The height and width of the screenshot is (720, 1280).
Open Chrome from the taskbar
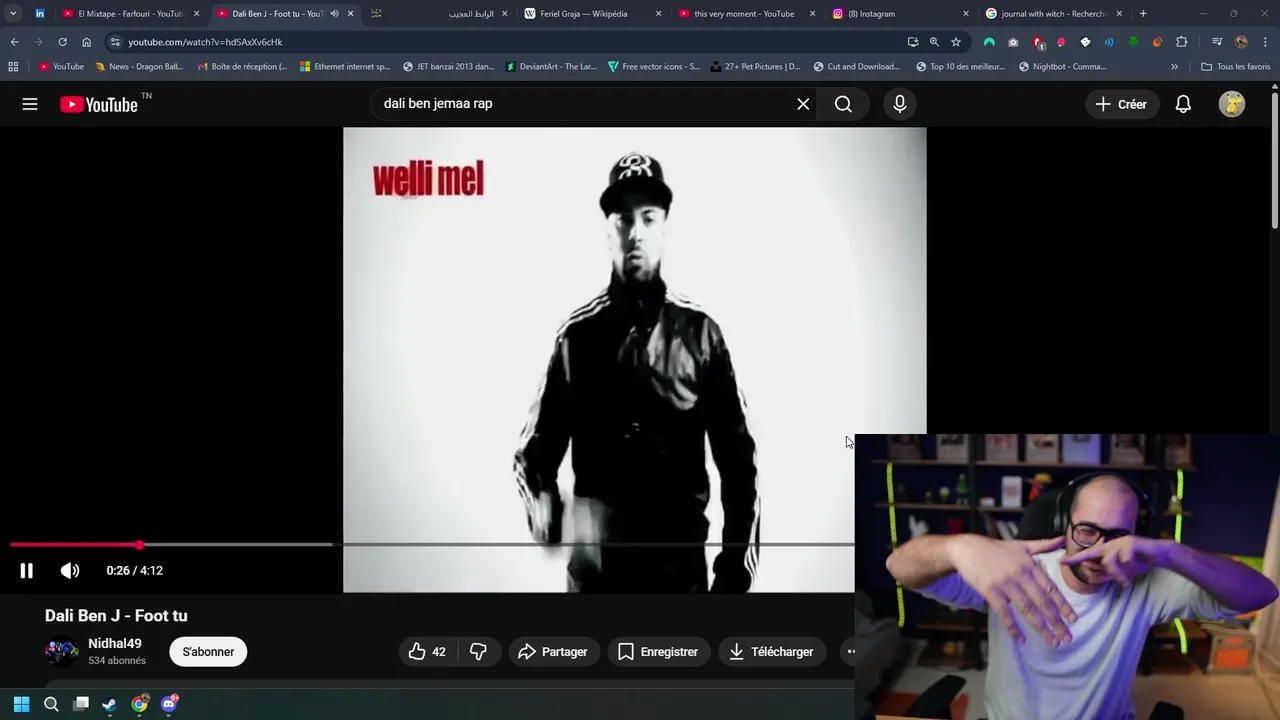coord(139,704)
